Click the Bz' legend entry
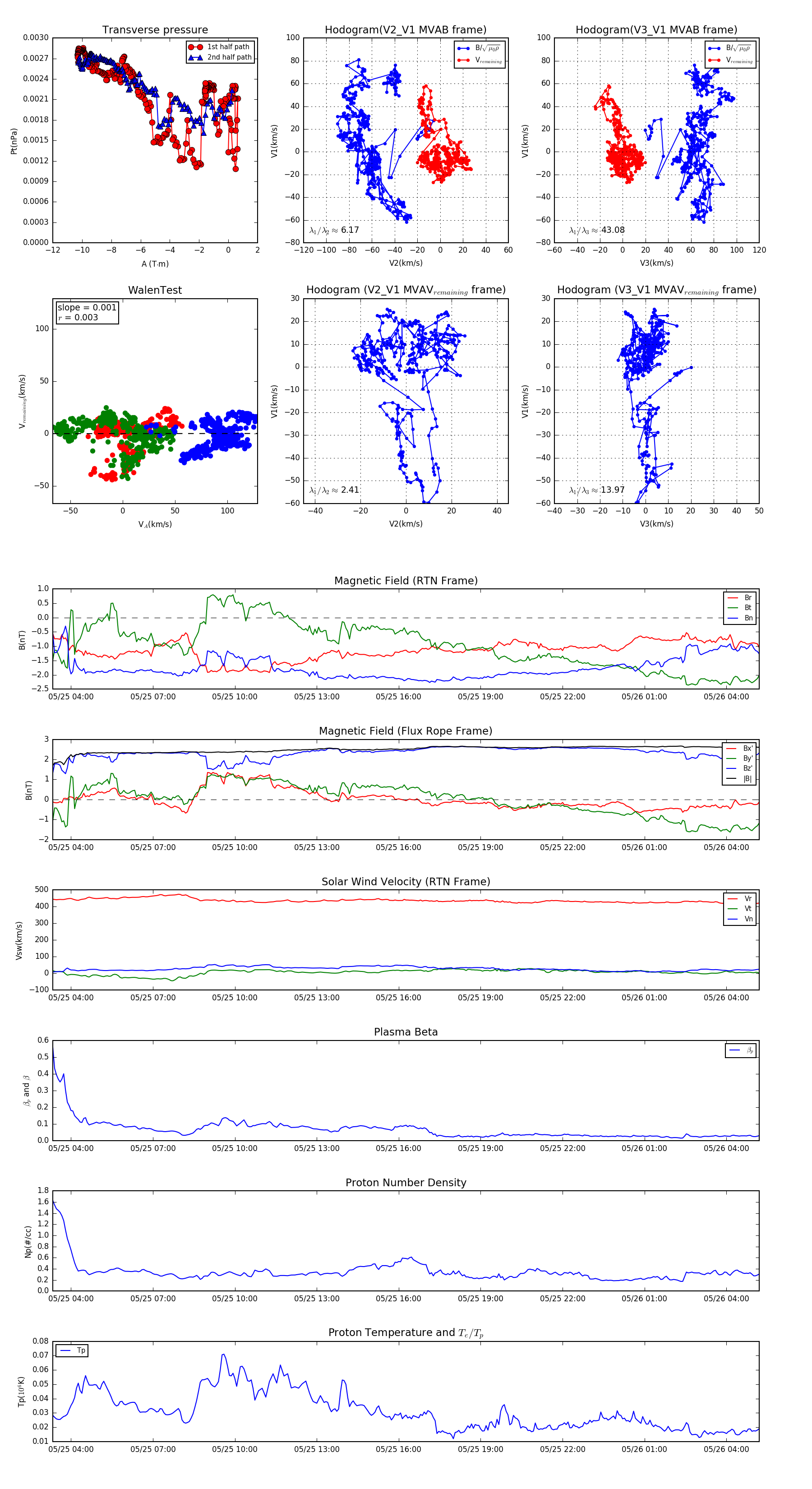 click(740, 768)
